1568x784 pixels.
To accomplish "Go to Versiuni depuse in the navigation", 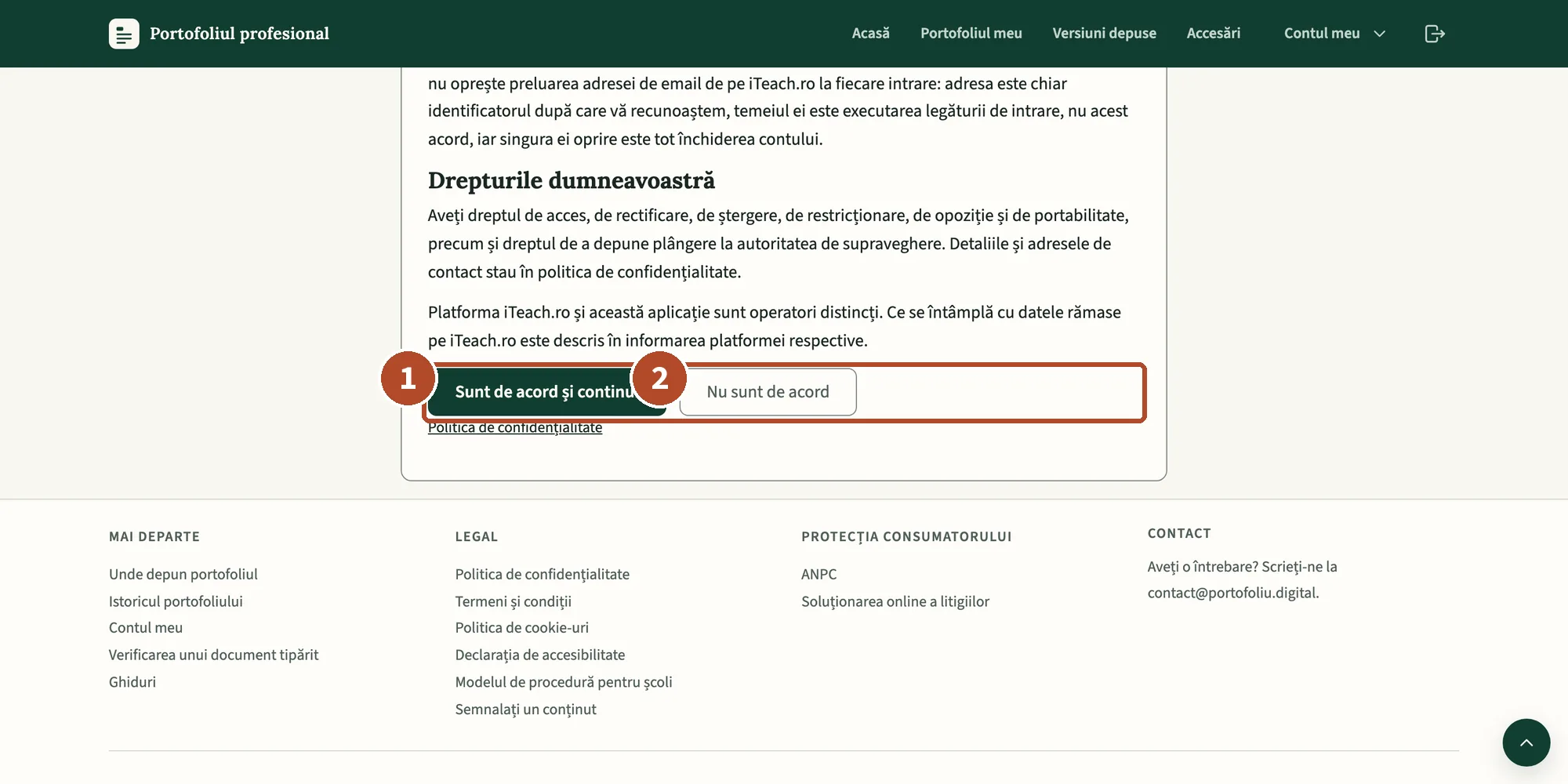I will pos(1104,34).
